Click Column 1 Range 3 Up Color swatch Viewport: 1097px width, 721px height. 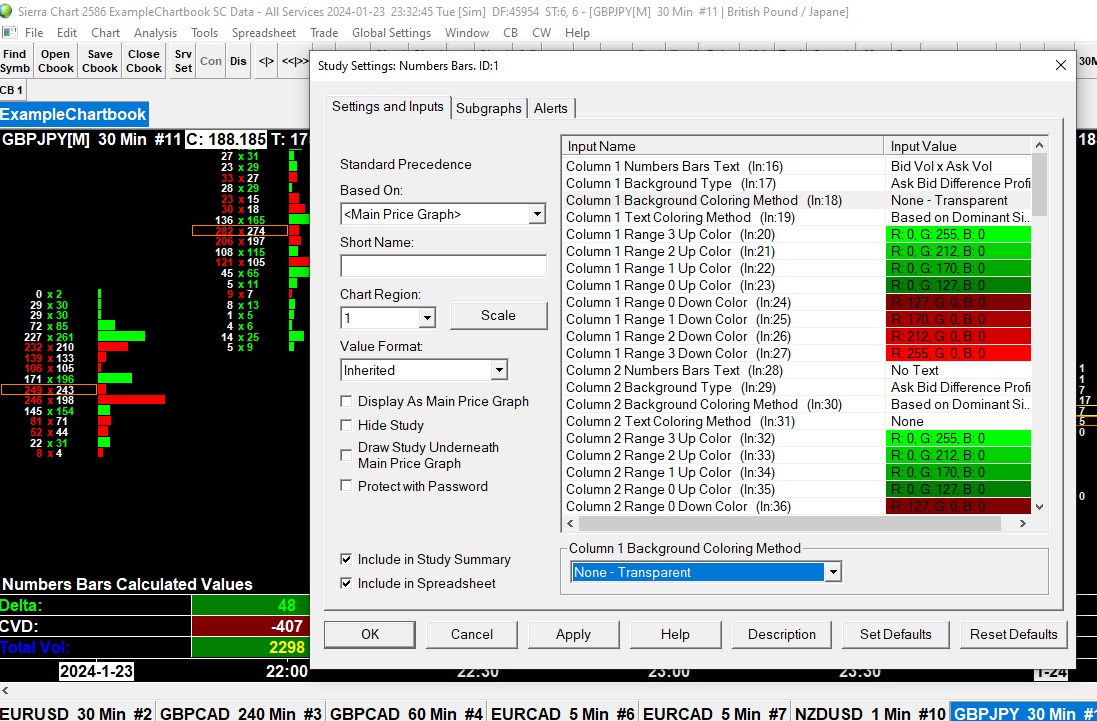click(958, 234)
